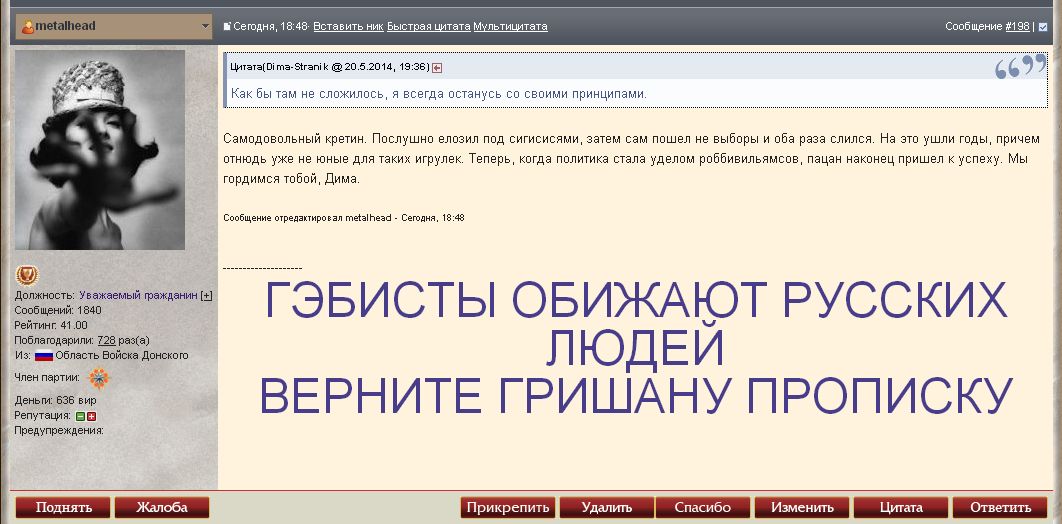Click the quote header Цитата(Dima-Stranik @ 20.5.2014, 19:36)
Image resolution: width=1062 pixels, height=524 pixels.
click(330, 66)
